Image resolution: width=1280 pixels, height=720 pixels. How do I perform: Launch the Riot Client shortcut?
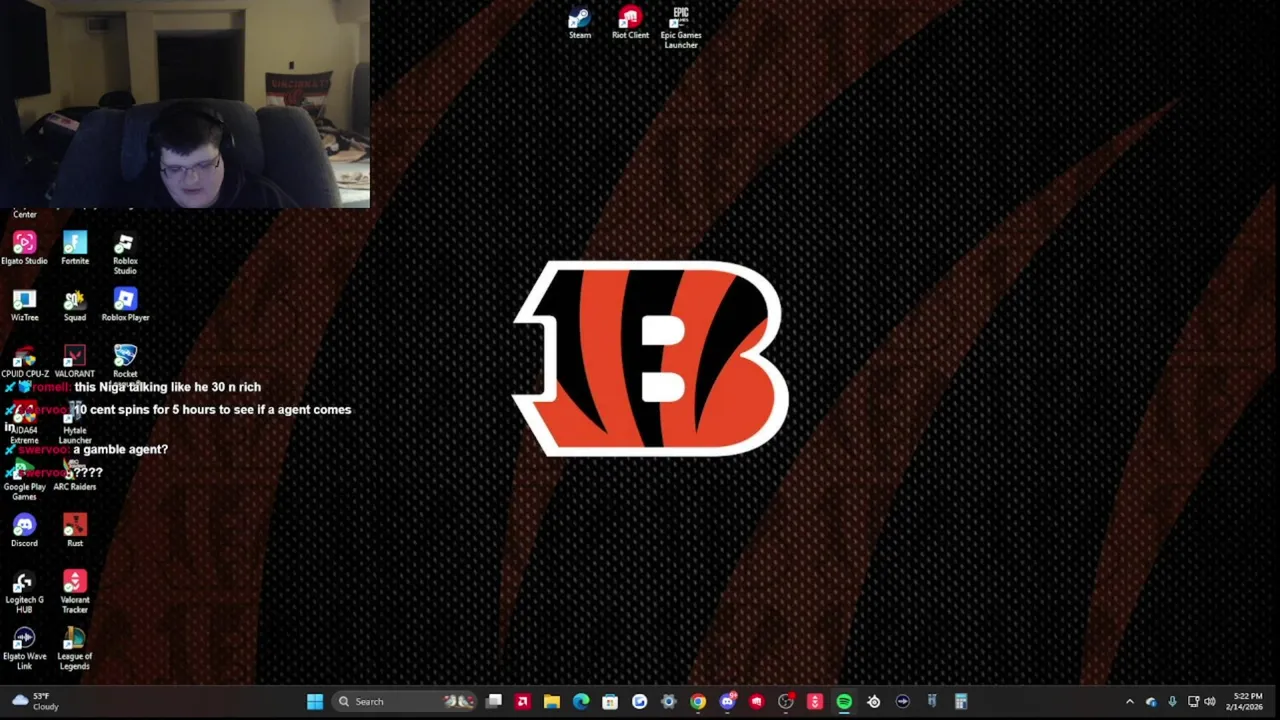click(x=630, y=23)
